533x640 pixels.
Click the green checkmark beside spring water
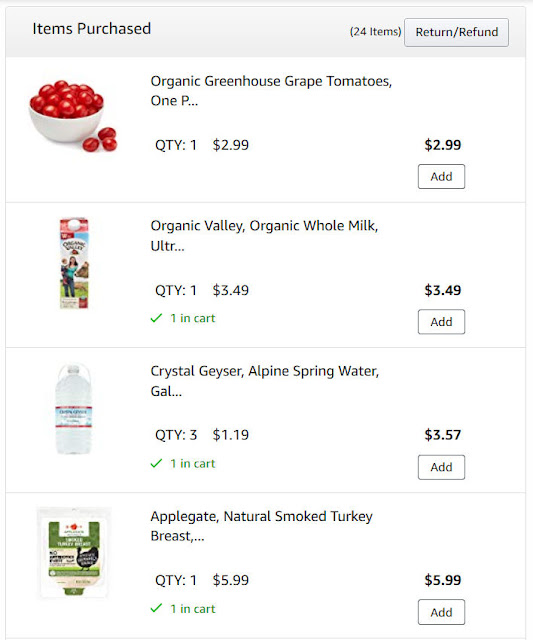[156, 463]
